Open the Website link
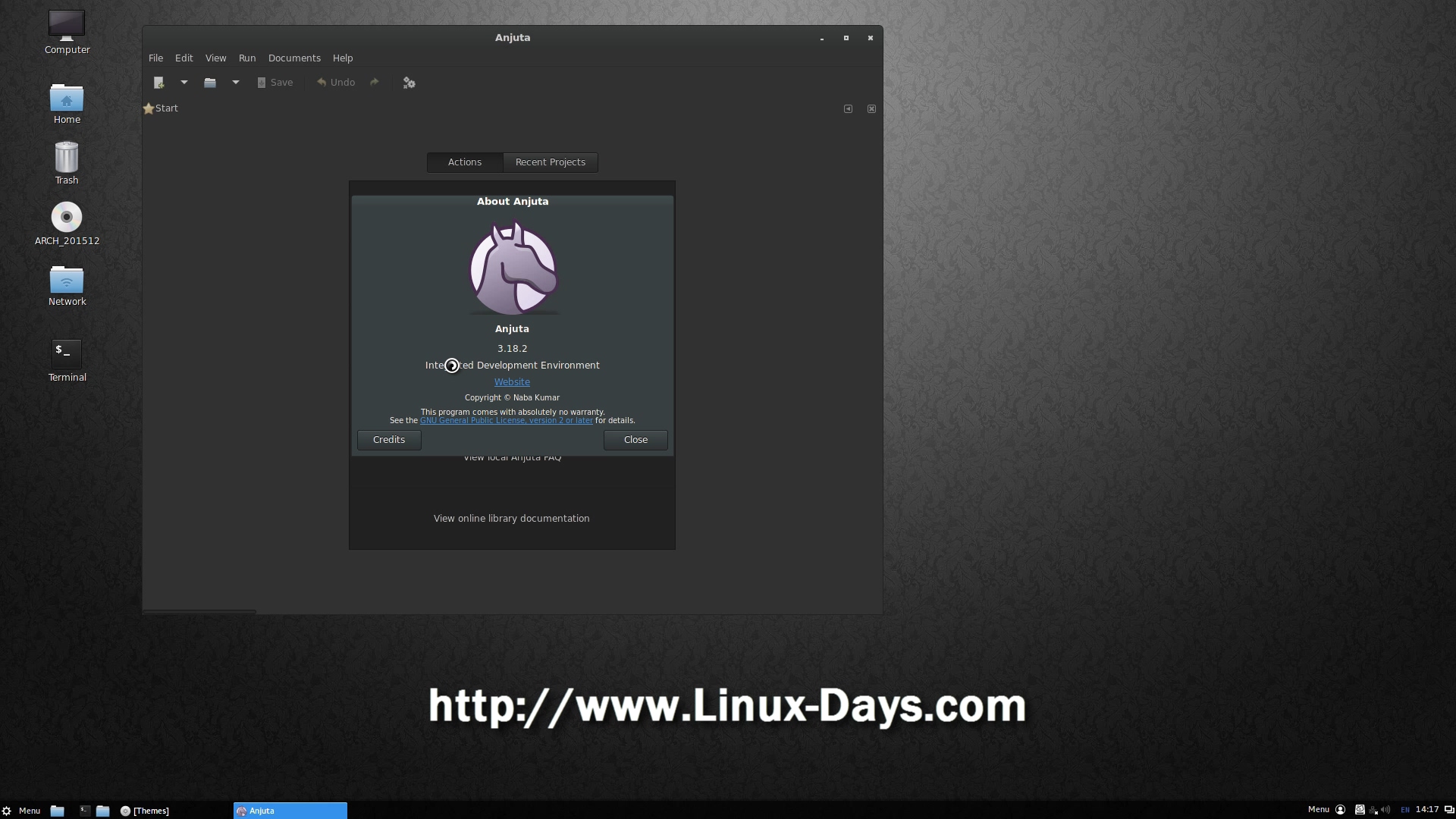The width and height of the screenshot is (1456, 819). (512, 382)
